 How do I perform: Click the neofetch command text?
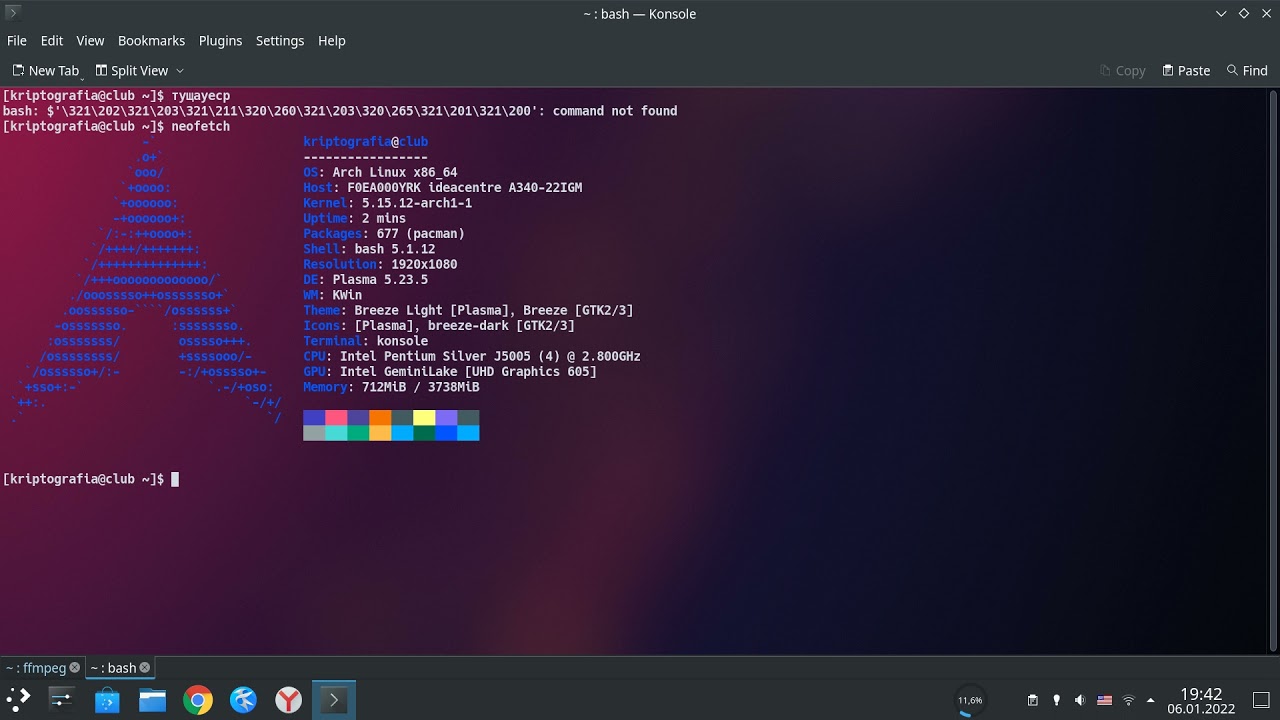point(201,127)
